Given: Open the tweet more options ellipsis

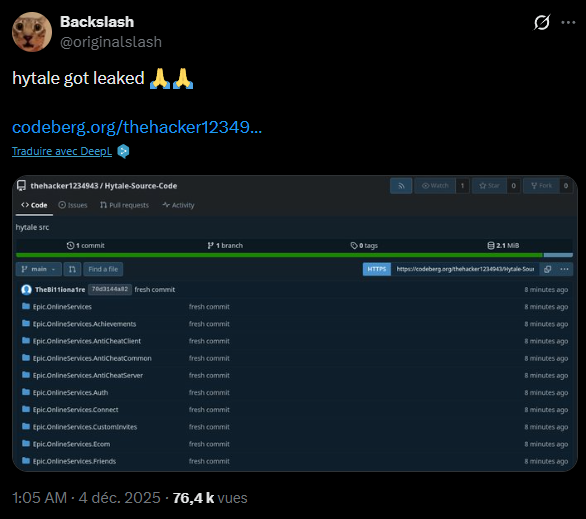Looking at the screenshot, I should coord(568,22).
